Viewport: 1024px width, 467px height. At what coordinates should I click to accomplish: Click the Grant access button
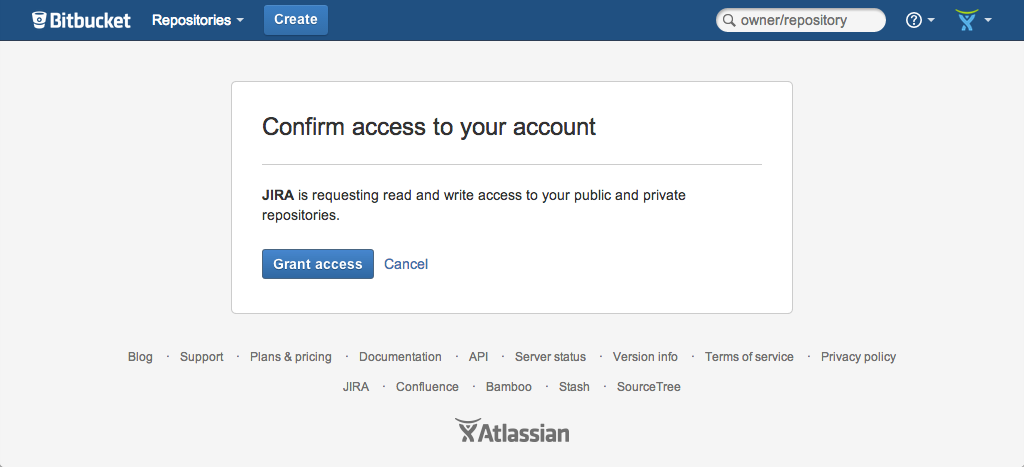(x=318, y=264)
